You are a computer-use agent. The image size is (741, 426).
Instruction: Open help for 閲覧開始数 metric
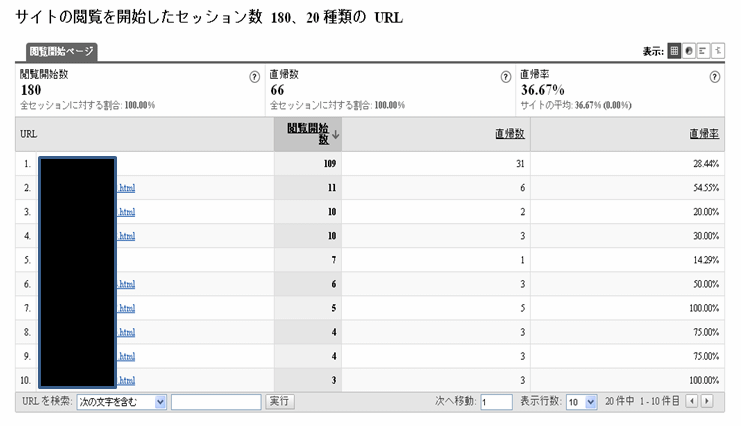point(254,77)
